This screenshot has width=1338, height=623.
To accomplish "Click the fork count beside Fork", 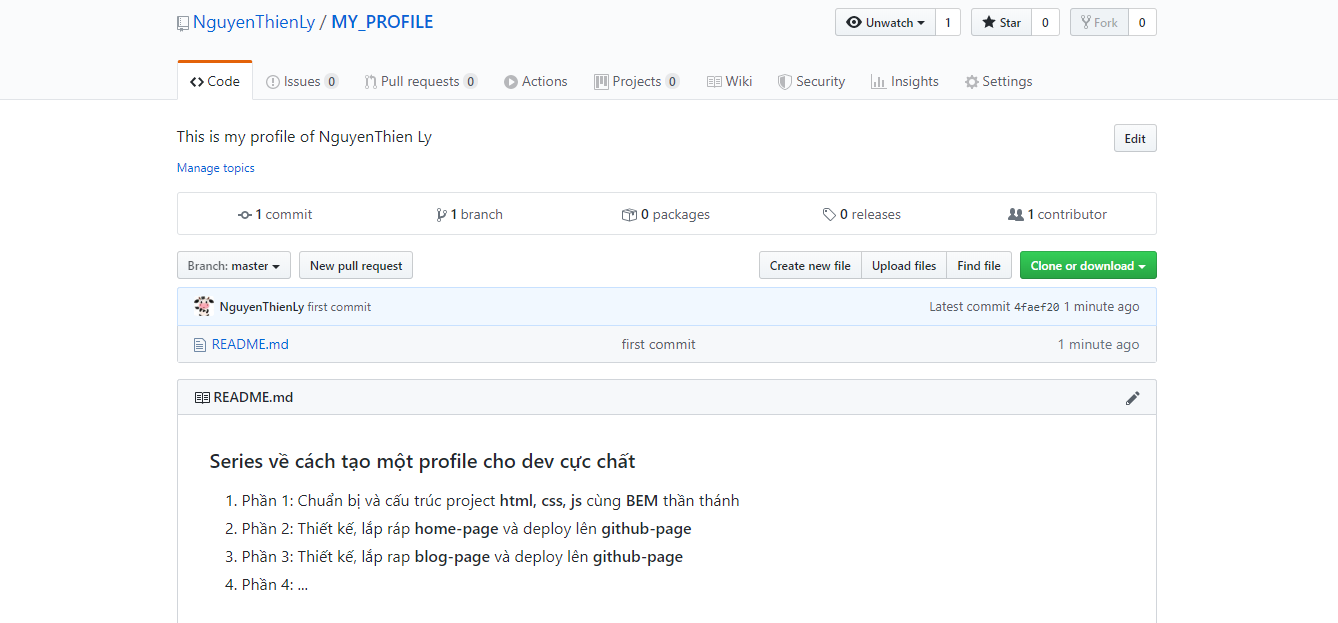I will point(1142,22).
